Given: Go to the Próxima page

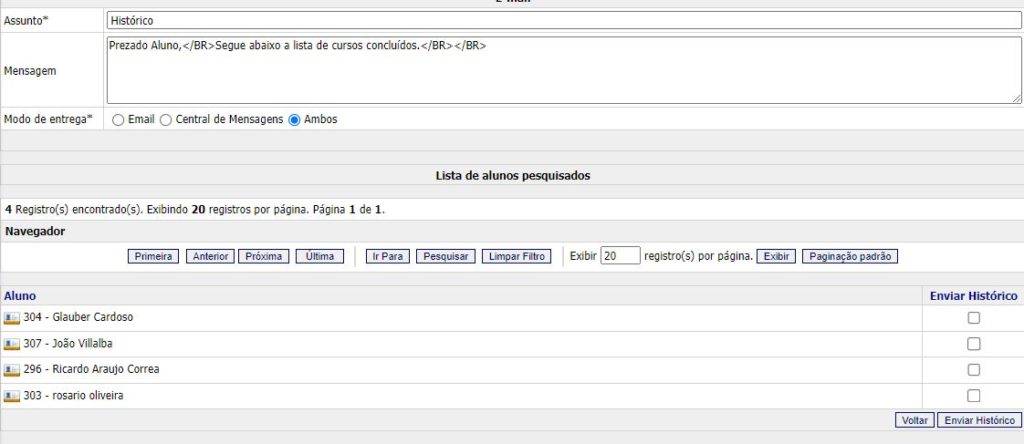Looking at the screenshot, I should click(263, 257).
